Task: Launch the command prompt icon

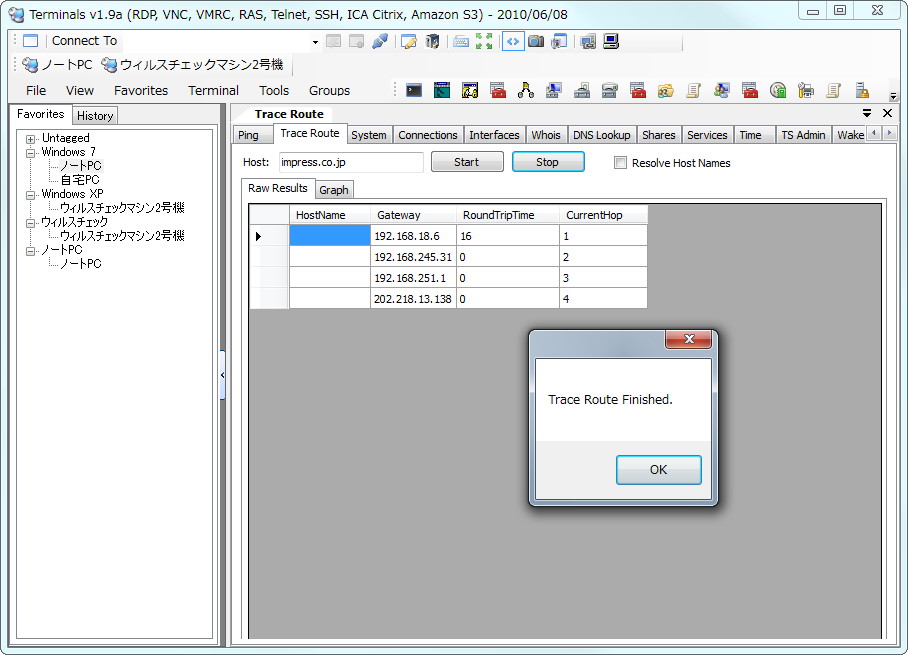Action: (x=414, y=90)
